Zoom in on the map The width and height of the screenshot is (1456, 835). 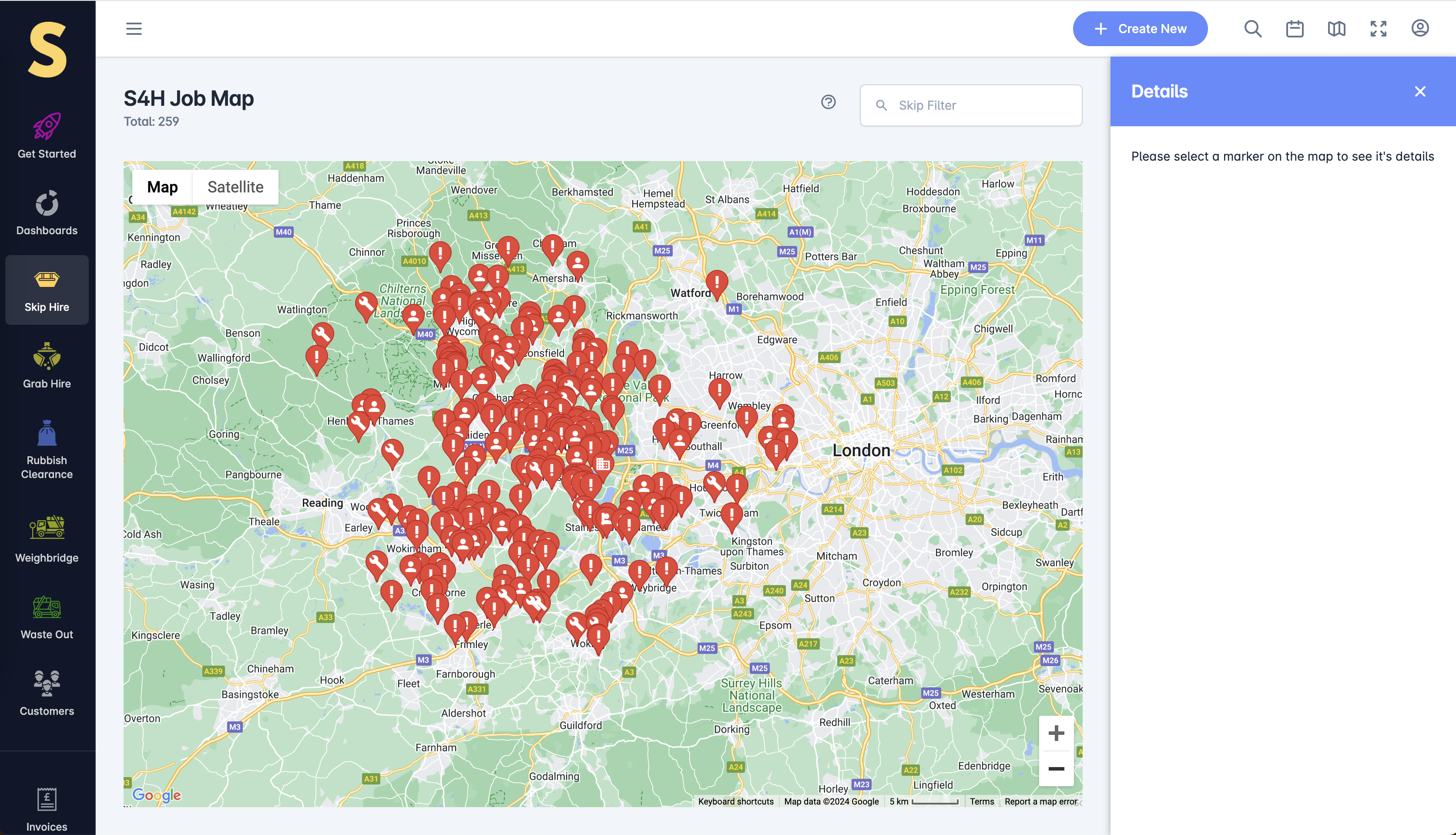coord(1055,733)
